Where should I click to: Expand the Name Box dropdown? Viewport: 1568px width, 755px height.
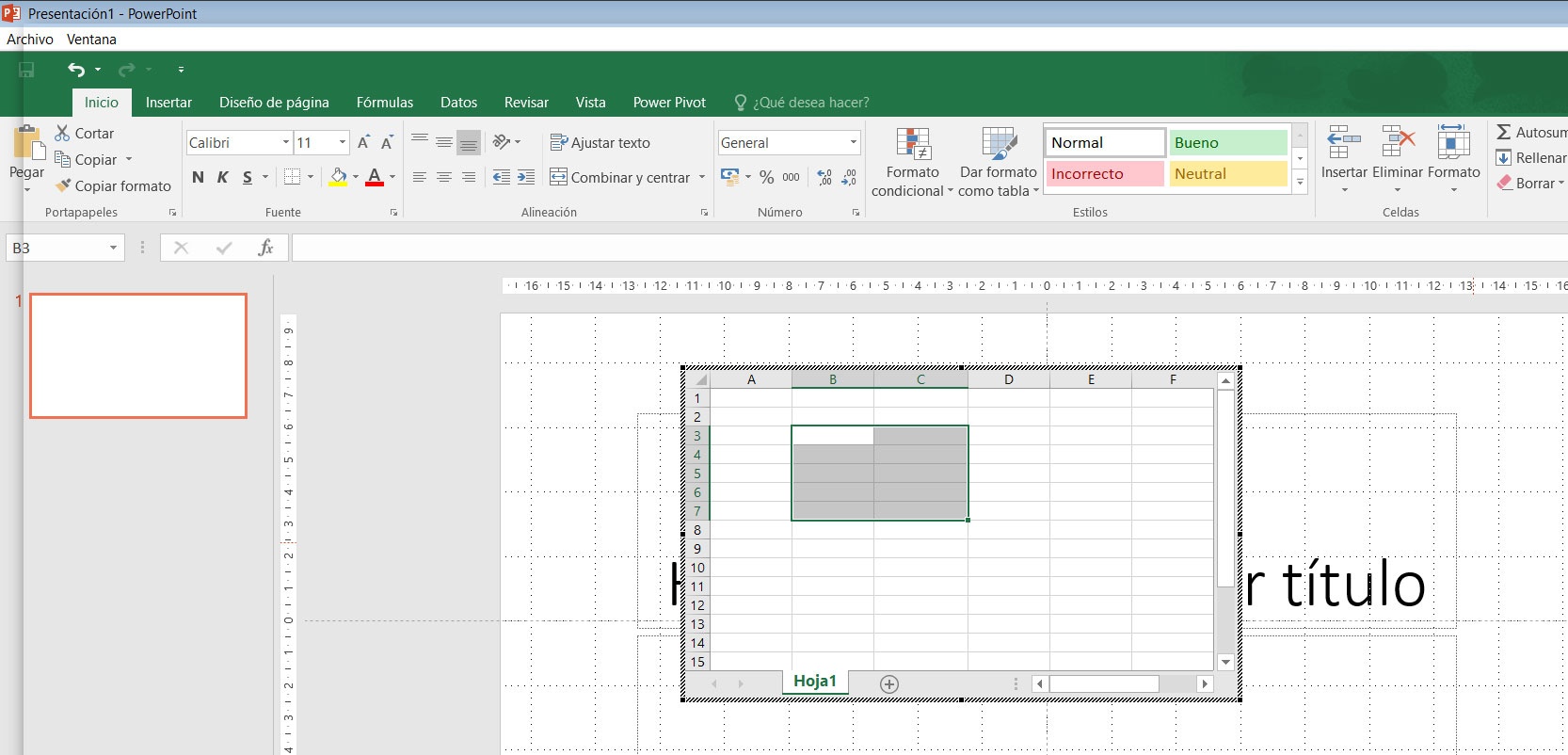tap(113, 248)
